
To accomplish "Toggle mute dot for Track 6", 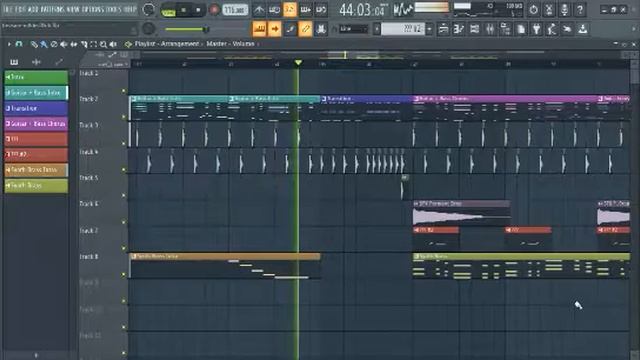I will point(124,222).
